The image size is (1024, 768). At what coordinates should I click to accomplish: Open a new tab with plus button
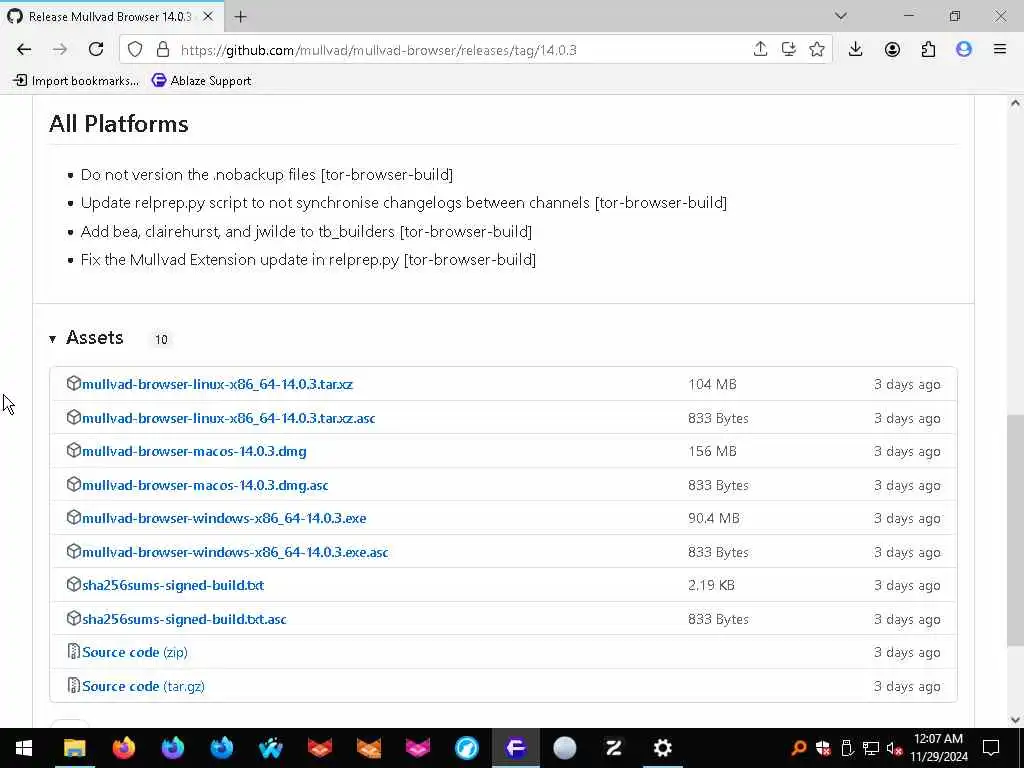(240, 17)
